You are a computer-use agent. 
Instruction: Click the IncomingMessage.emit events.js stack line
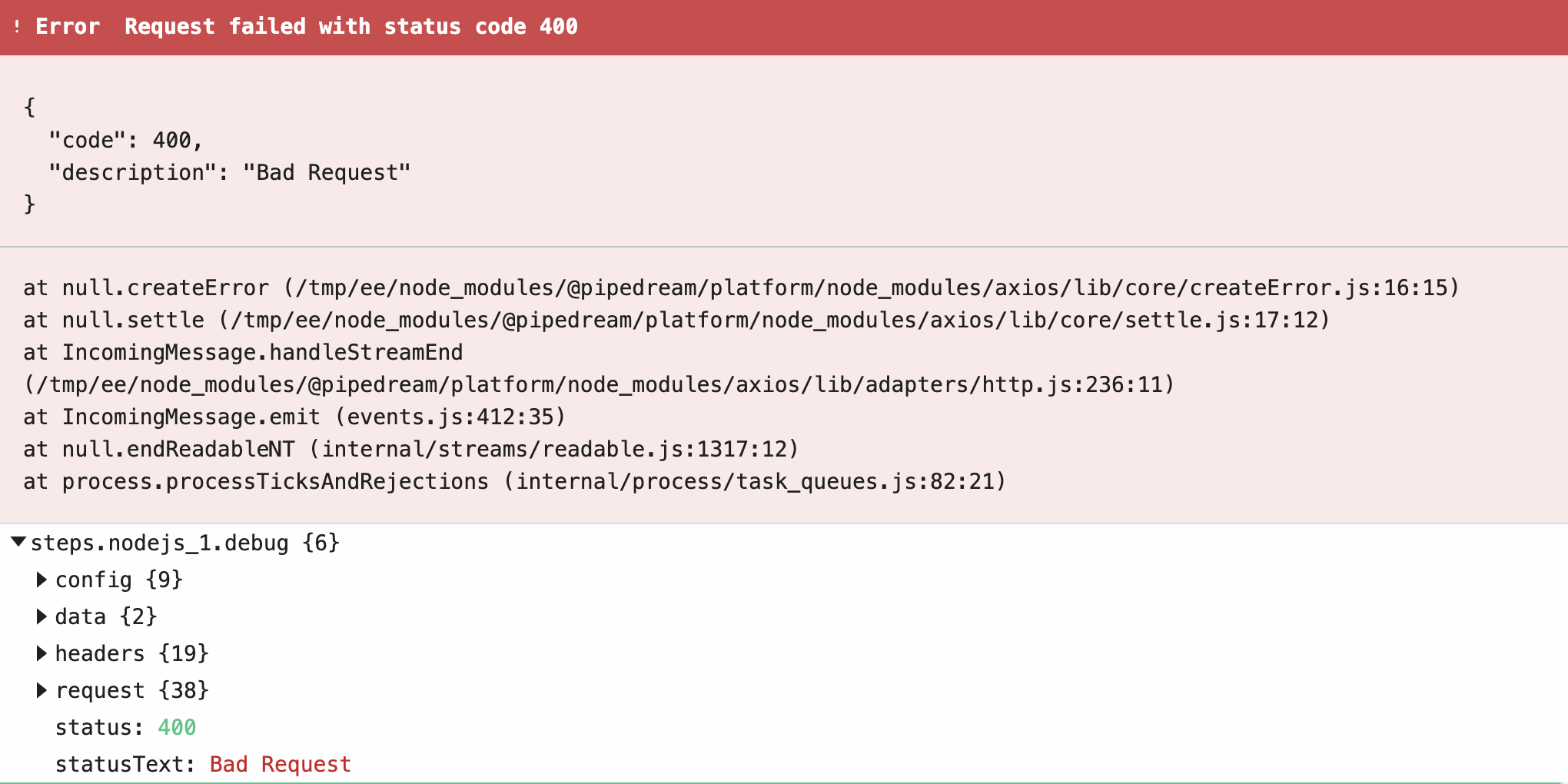point(294,417)
